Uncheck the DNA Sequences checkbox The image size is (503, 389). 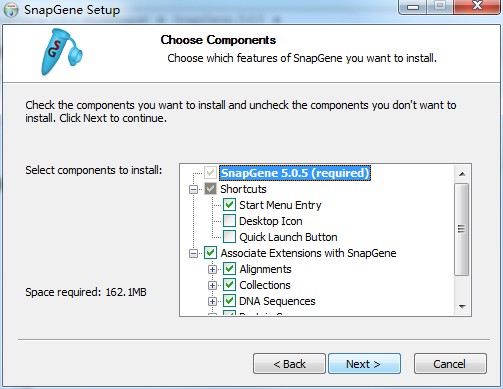point(229,301)
